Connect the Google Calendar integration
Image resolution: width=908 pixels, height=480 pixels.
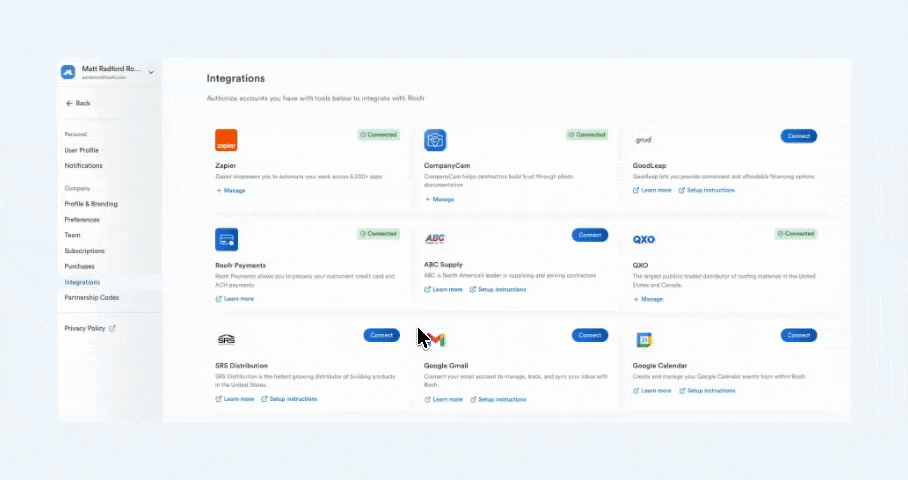click(799, 335)
